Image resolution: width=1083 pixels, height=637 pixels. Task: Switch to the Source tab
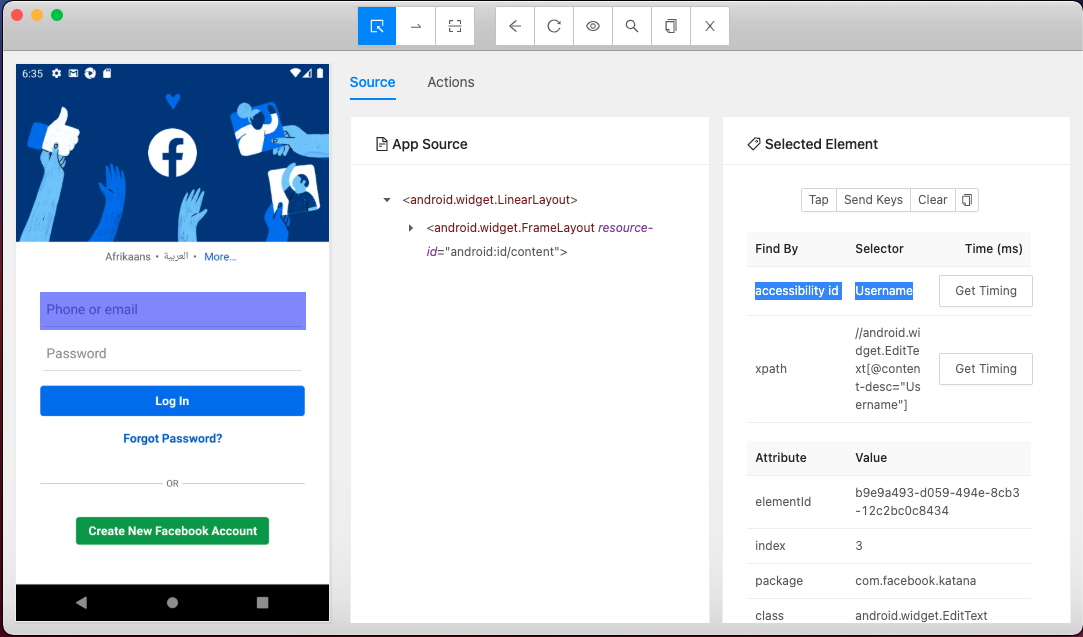372,82
